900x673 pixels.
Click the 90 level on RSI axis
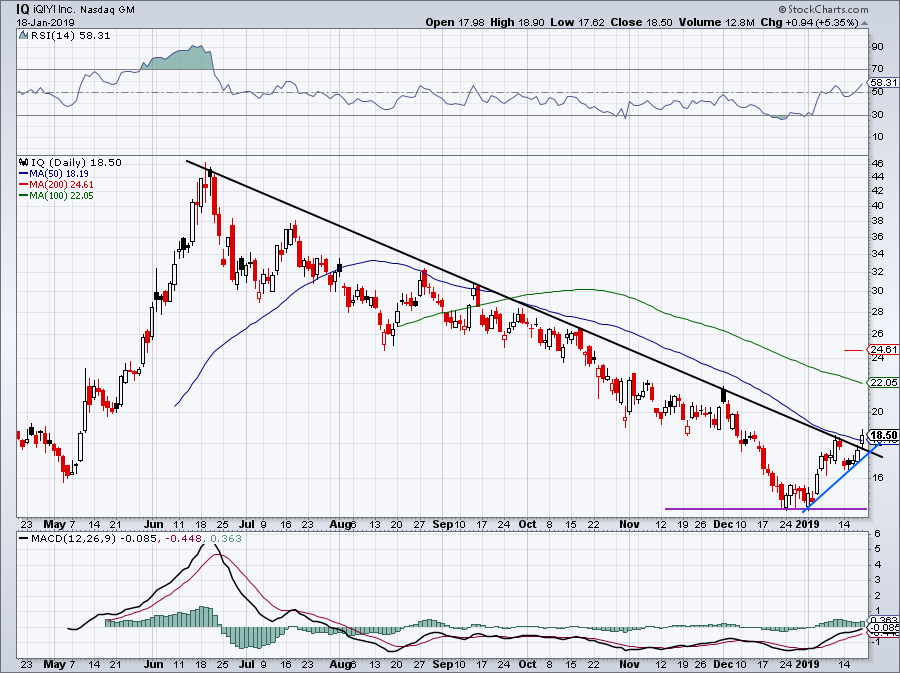[878, 46]
